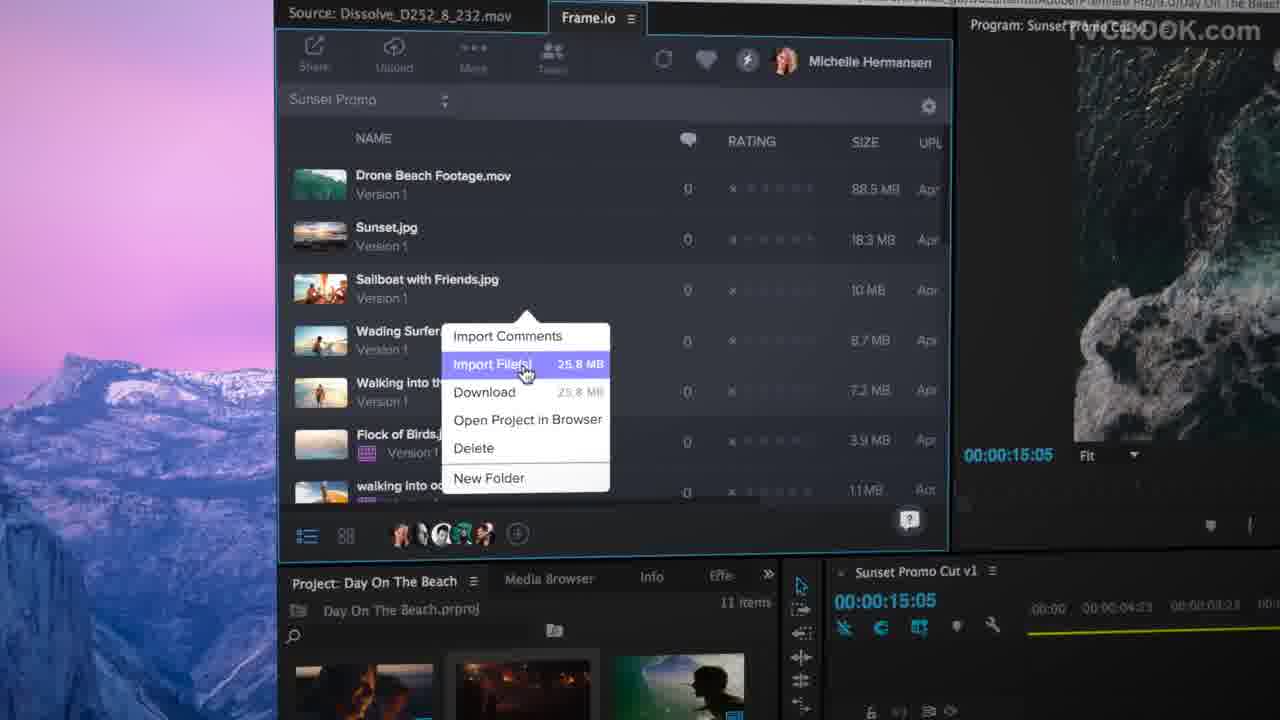Sort files by the SIZE column header
The image size is (1280, 720).
pos(865,143)
